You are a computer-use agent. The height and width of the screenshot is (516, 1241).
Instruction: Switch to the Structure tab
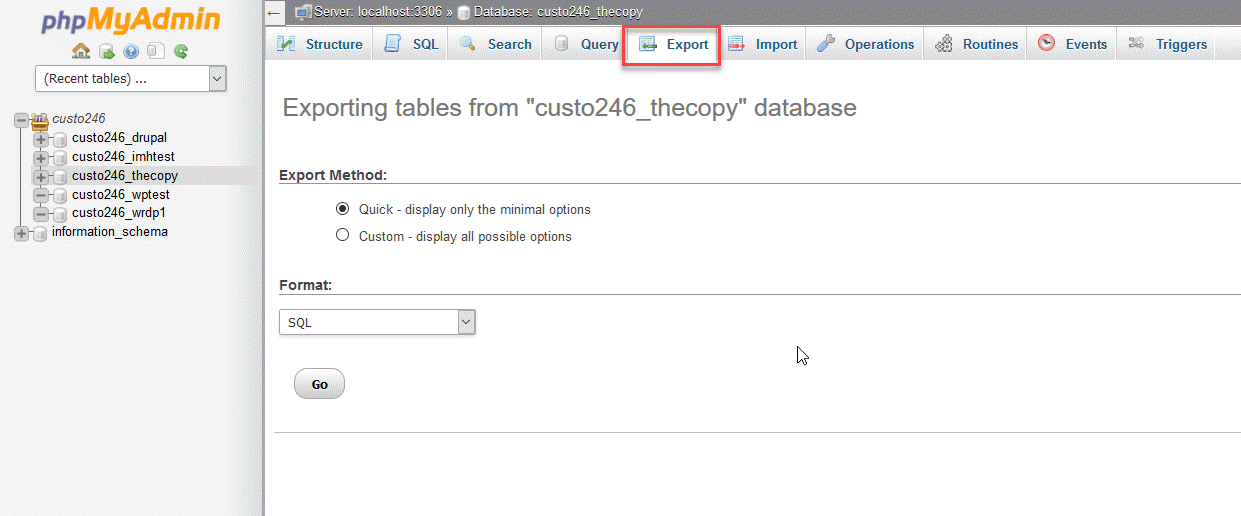pos(320,44)
